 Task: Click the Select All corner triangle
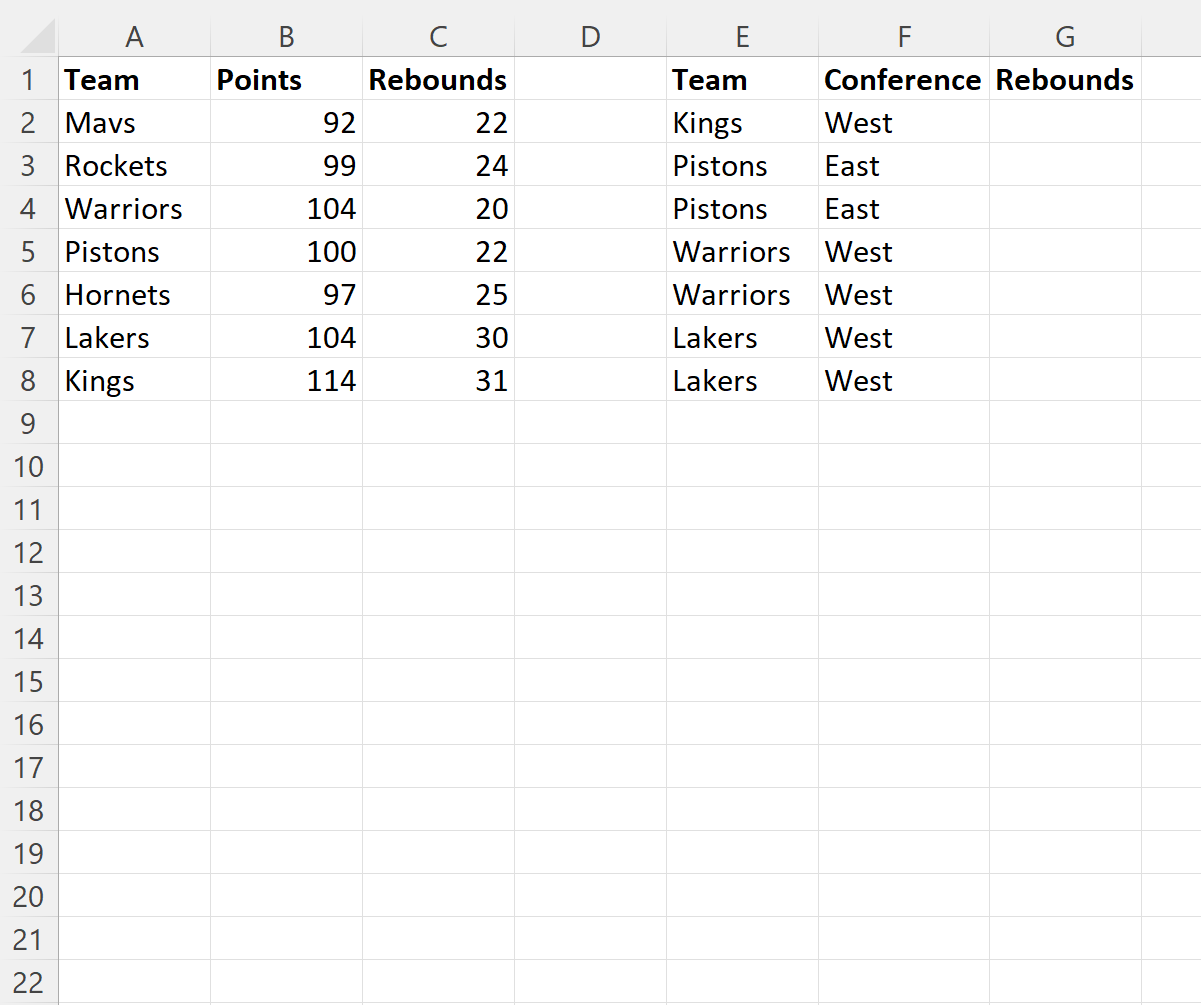38,38
